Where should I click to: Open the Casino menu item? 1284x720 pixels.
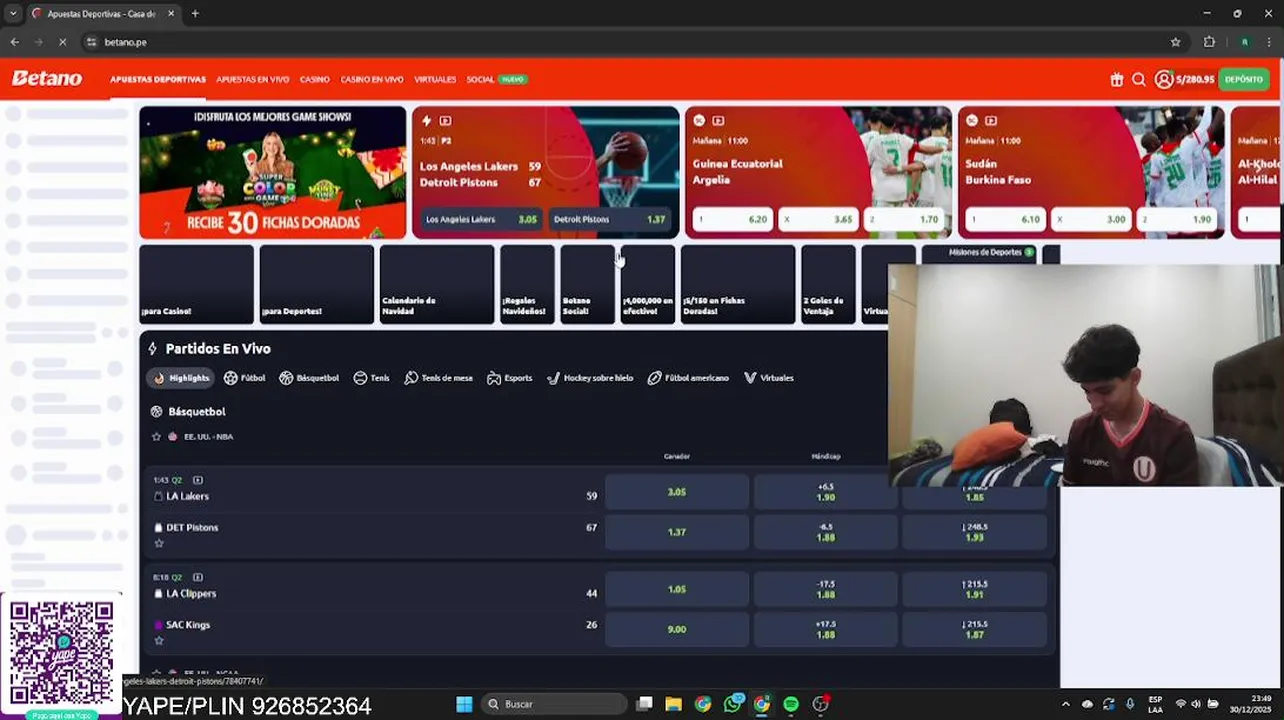point(315,79)
